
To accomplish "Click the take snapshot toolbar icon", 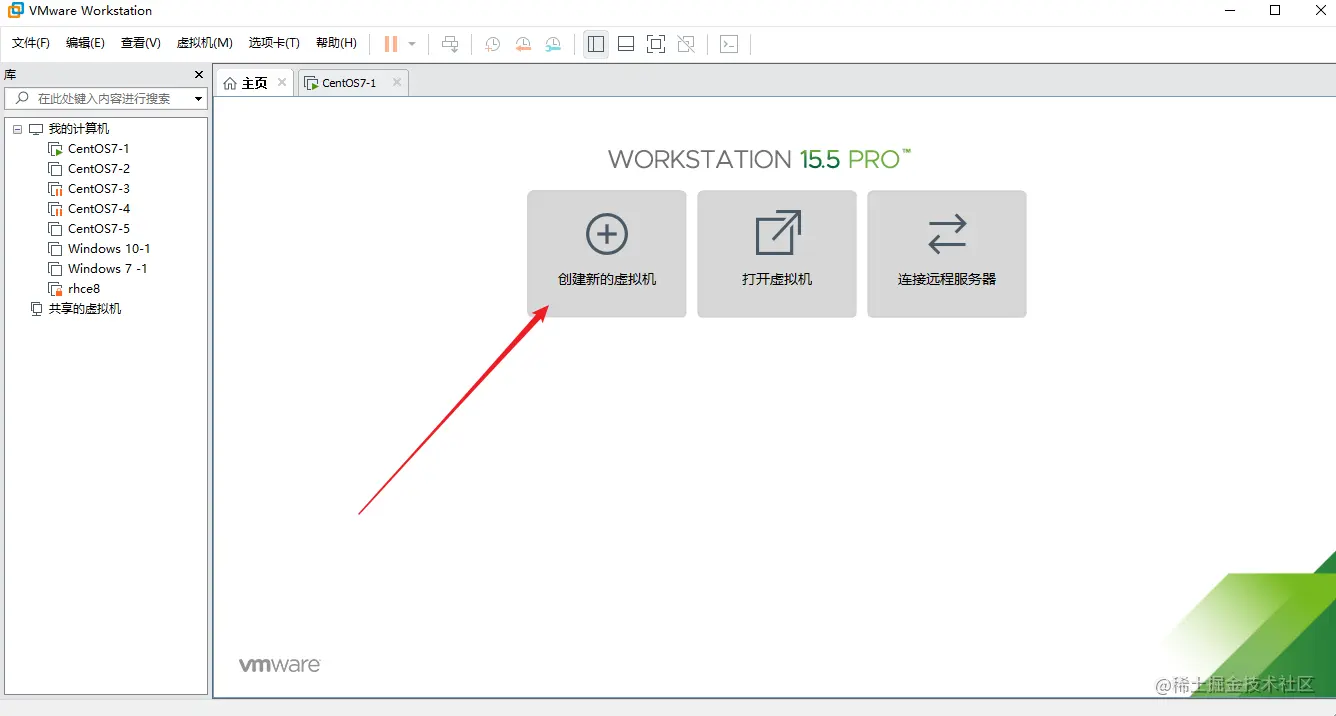I will coord(492,44).
